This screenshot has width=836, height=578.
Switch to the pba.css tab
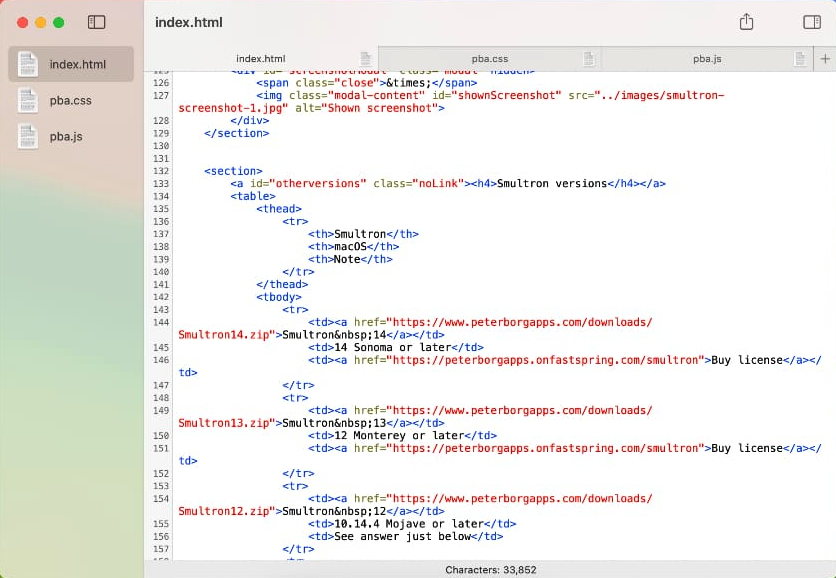point(490,59)
